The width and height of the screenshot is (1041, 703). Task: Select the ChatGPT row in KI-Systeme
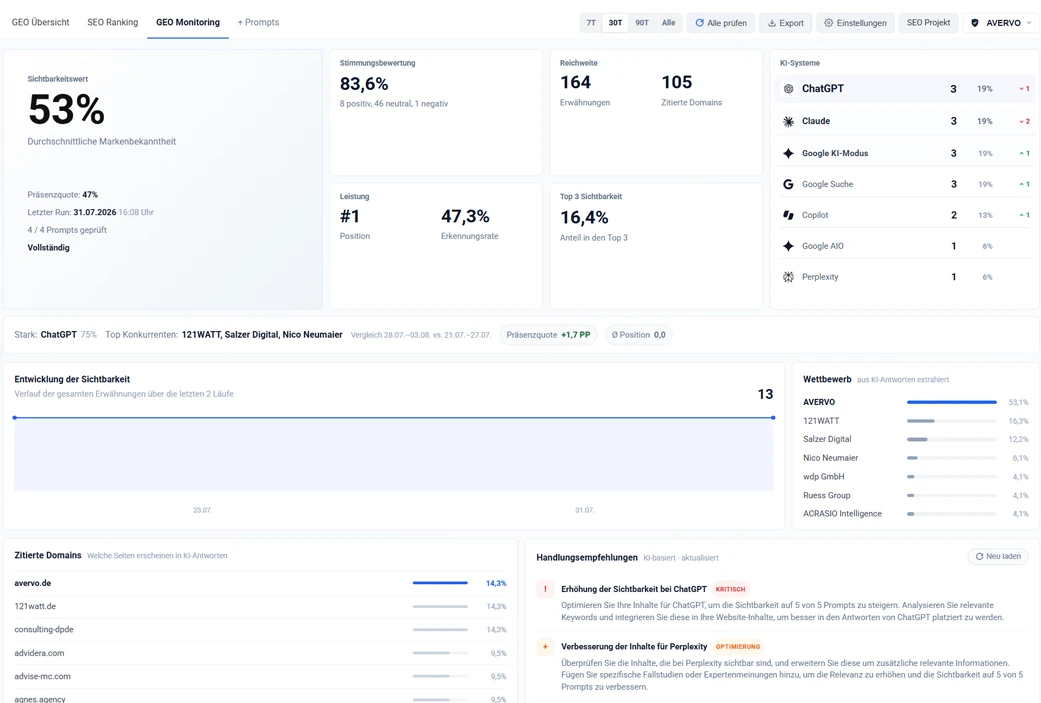(905, 89)
